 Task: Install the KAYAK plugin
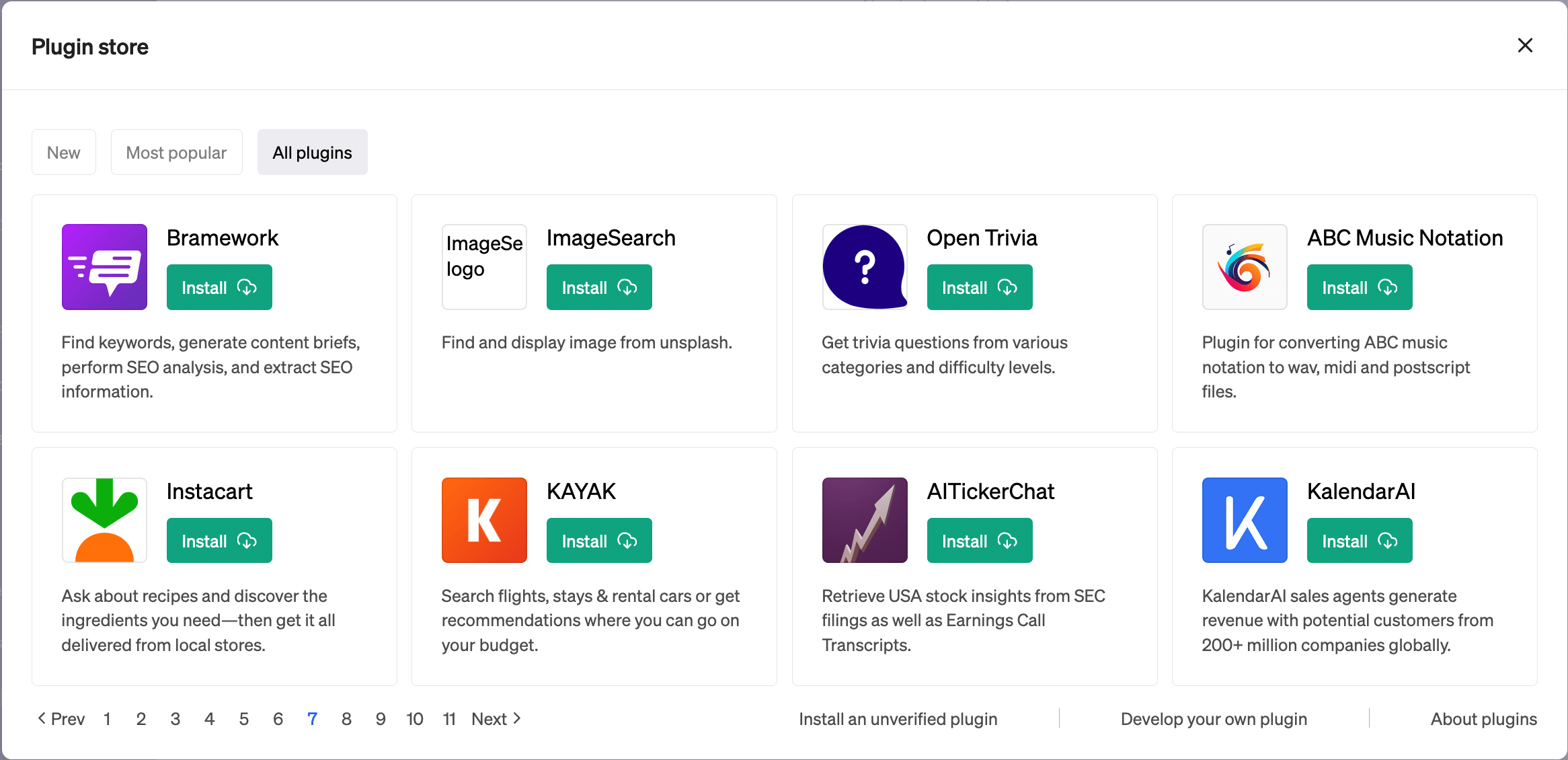click(x=598, y=540)
